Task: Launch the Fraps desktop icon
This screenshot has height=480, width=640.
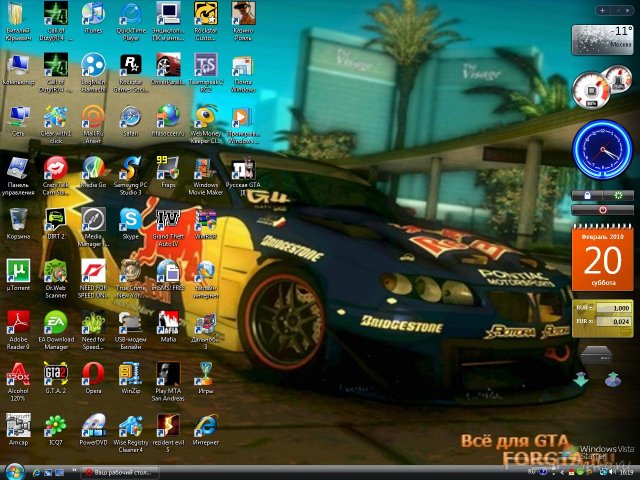Action: [x=168, y=167]
